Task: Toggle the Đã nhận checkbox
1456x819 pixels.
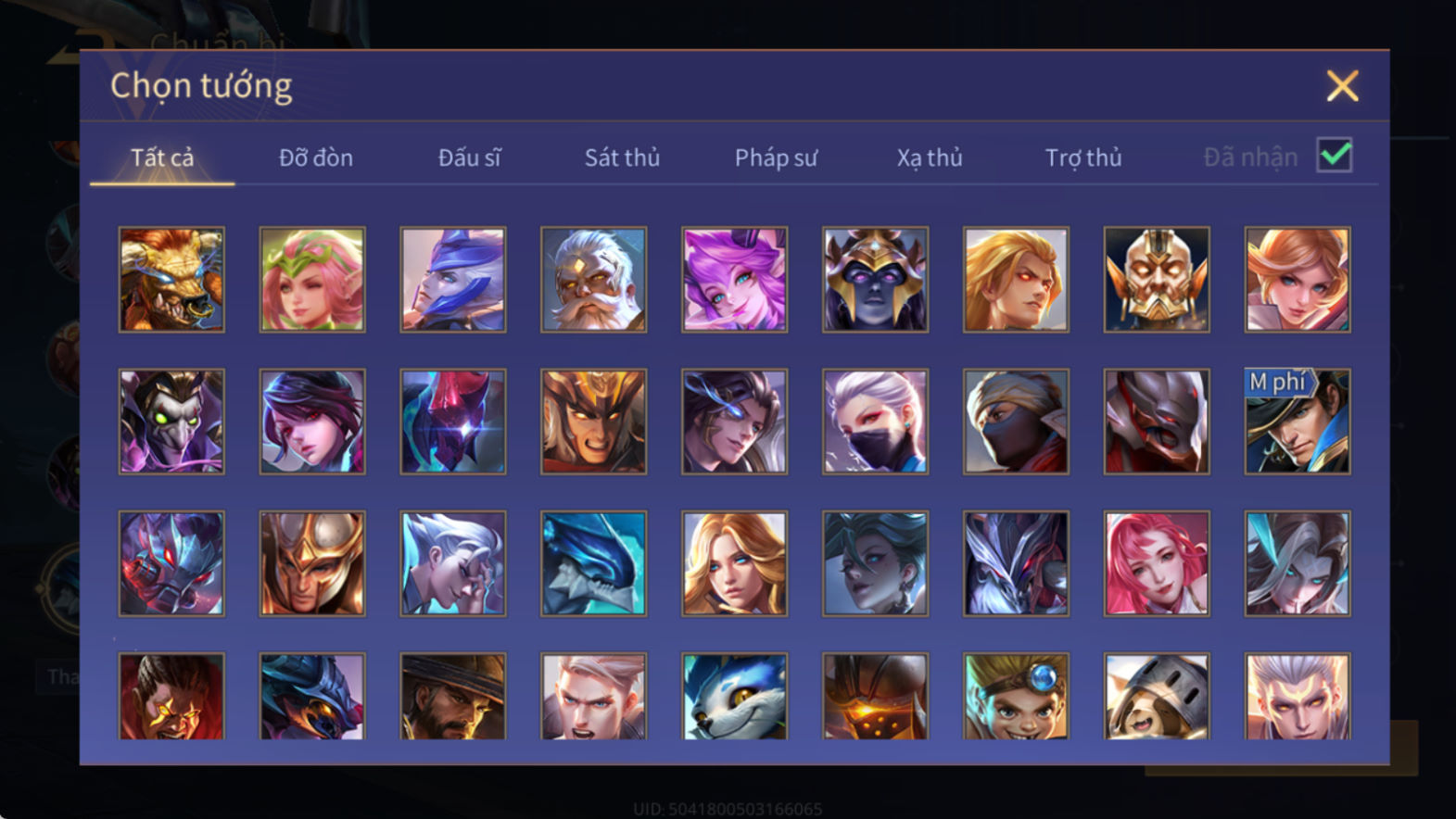Action: 1334,155
